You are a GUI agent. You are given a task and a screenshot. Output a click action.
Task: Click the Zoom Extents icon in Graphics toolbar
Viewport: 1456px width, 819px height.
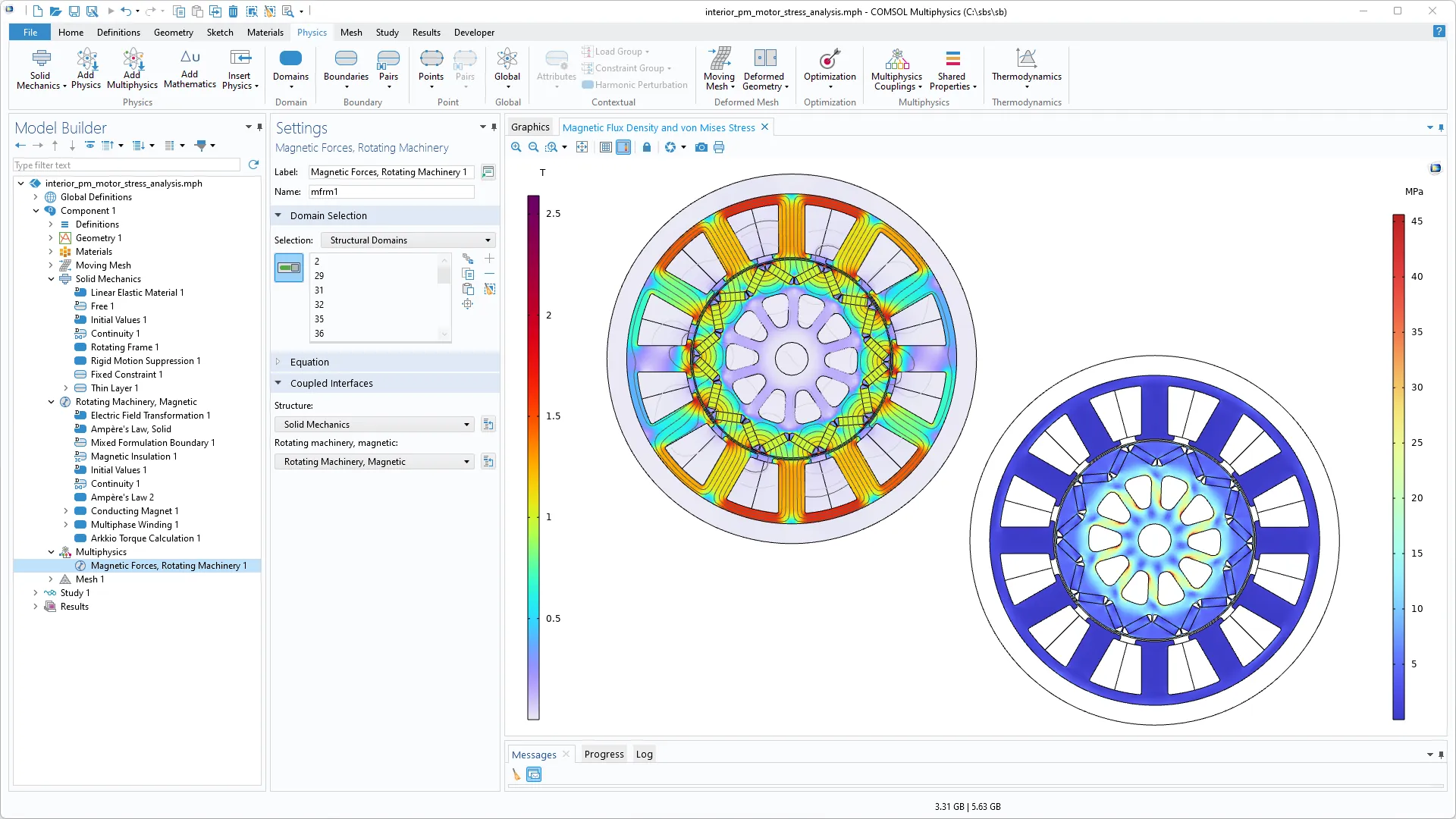point(582,147)
